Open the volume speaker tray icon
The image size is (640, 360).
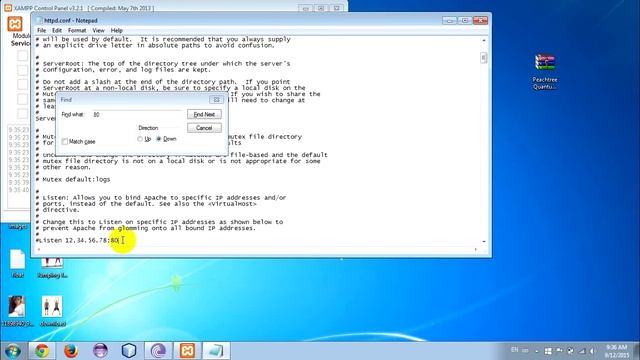click(x=592, y=351)
